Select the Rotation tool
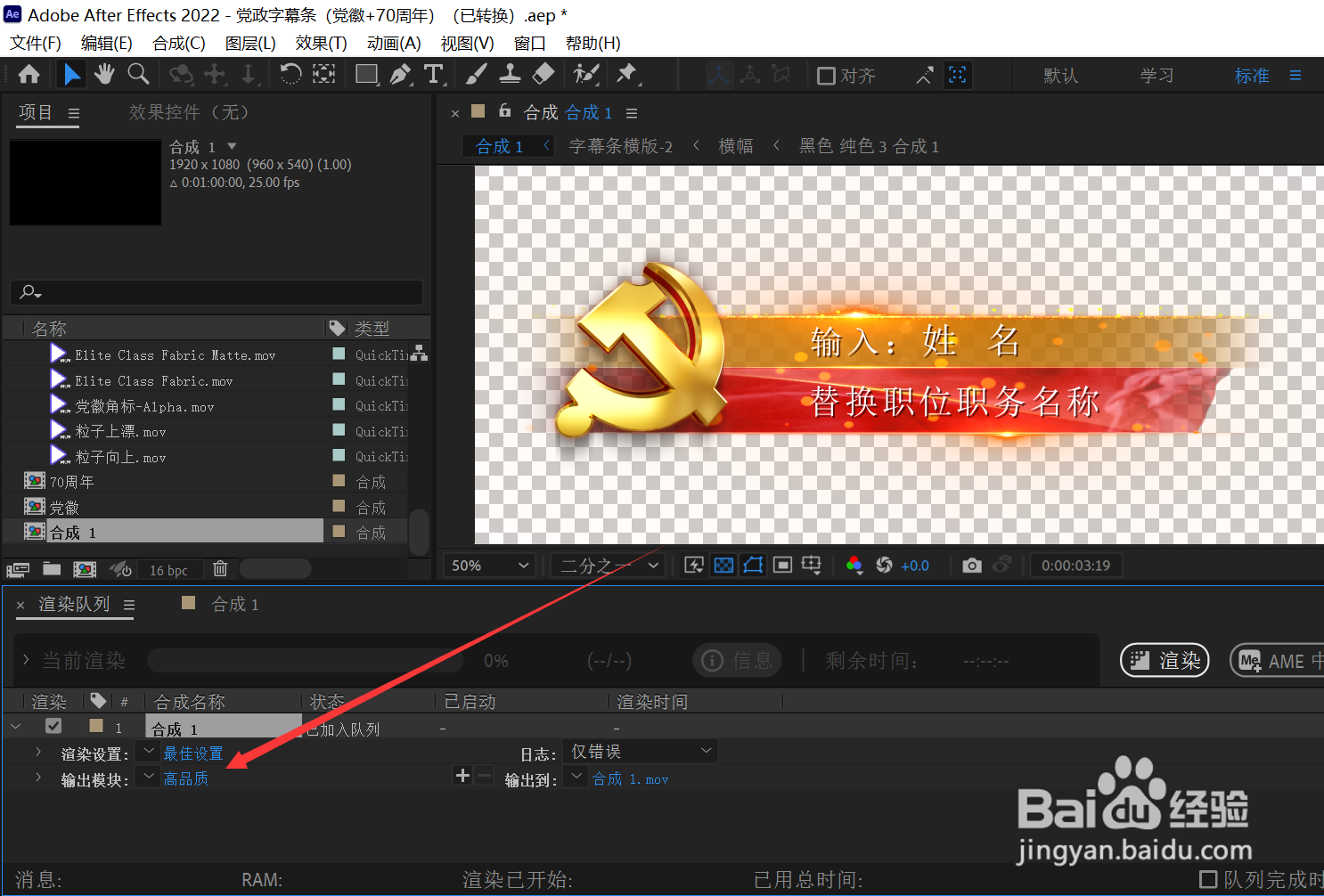 (290, 75)
